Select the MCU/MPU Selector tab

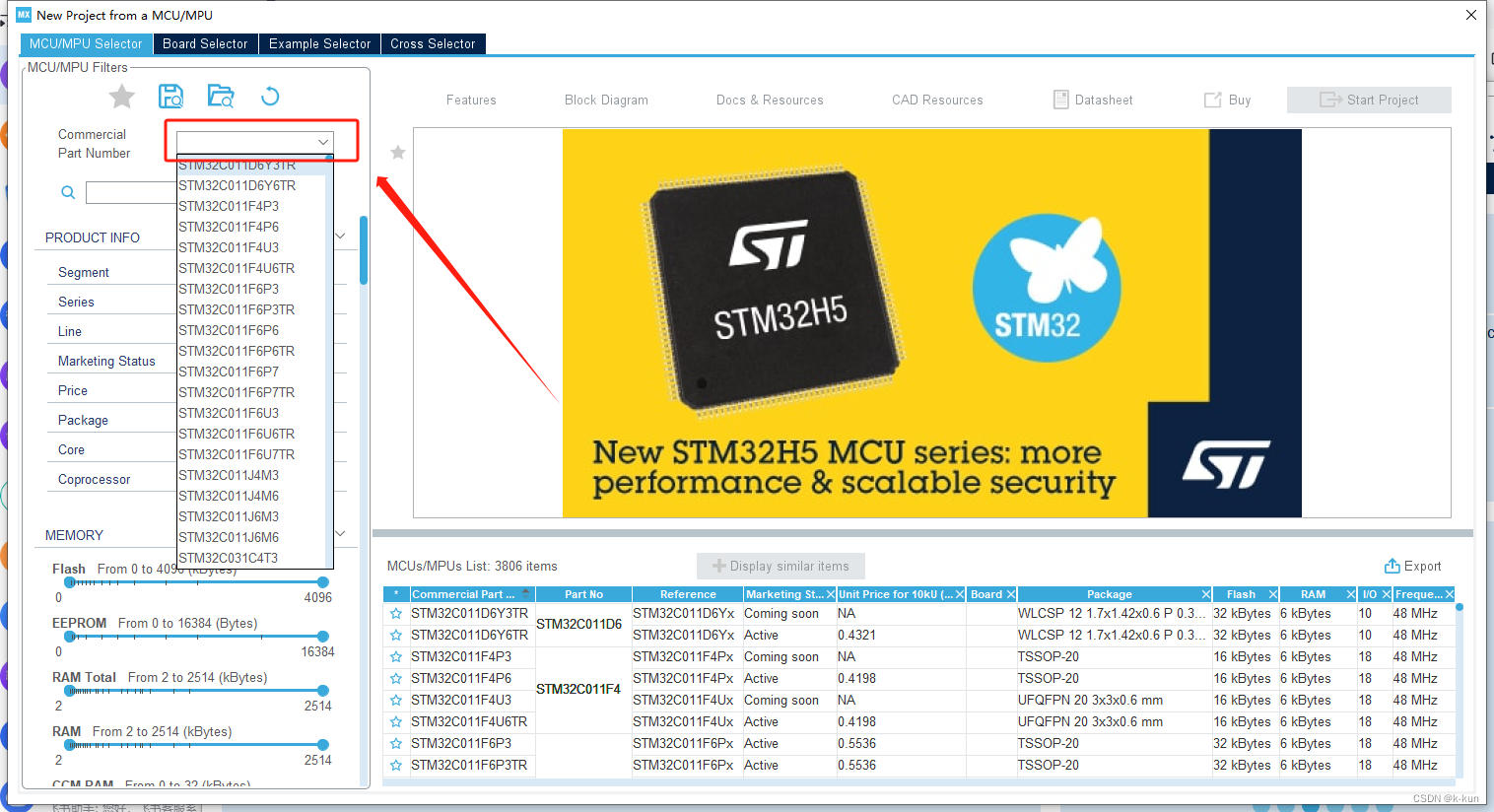pyautogui.click(x=86, y=43)
